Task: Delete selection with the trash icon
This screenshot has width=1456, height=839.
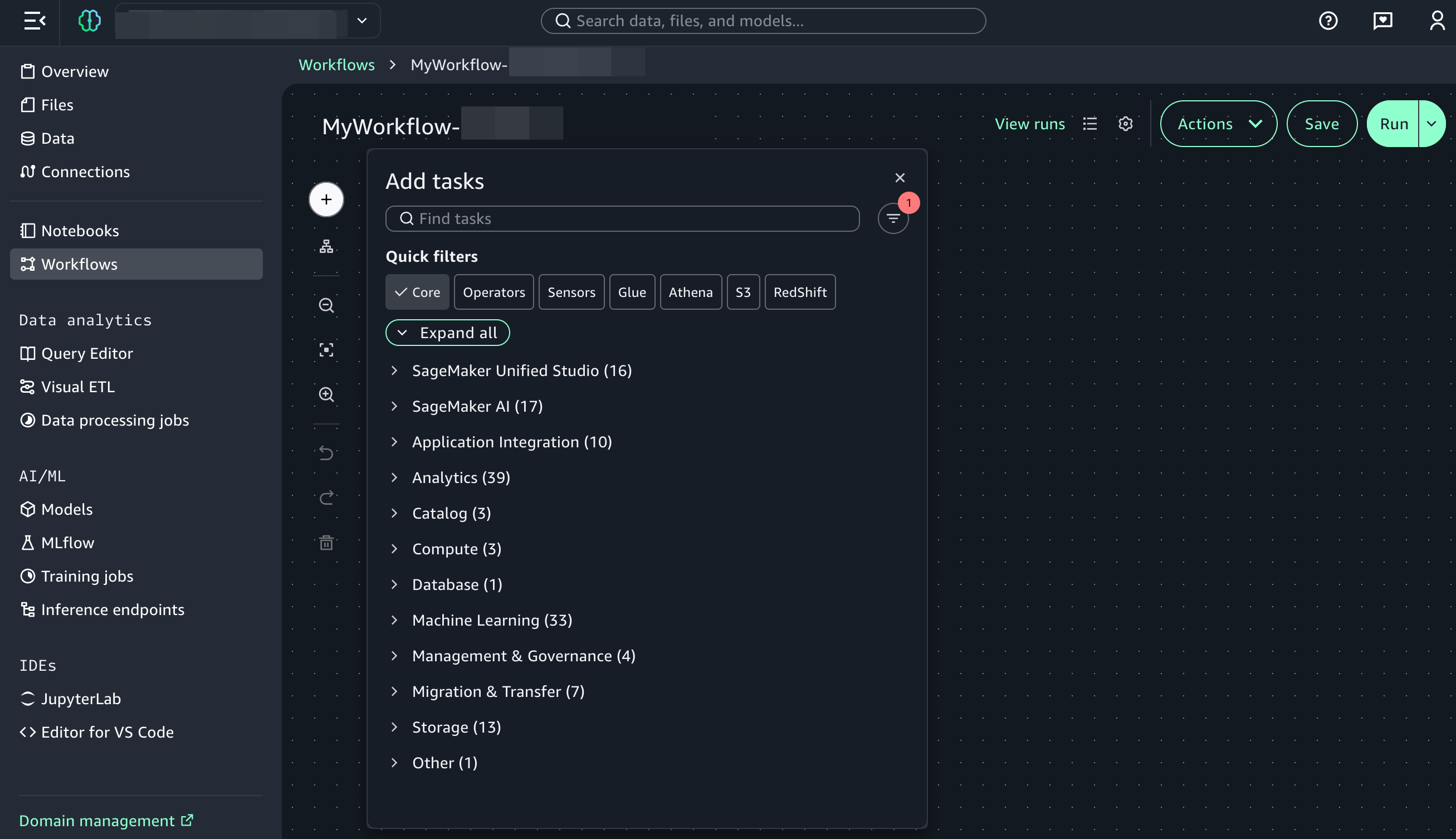Action: point(326,542)
